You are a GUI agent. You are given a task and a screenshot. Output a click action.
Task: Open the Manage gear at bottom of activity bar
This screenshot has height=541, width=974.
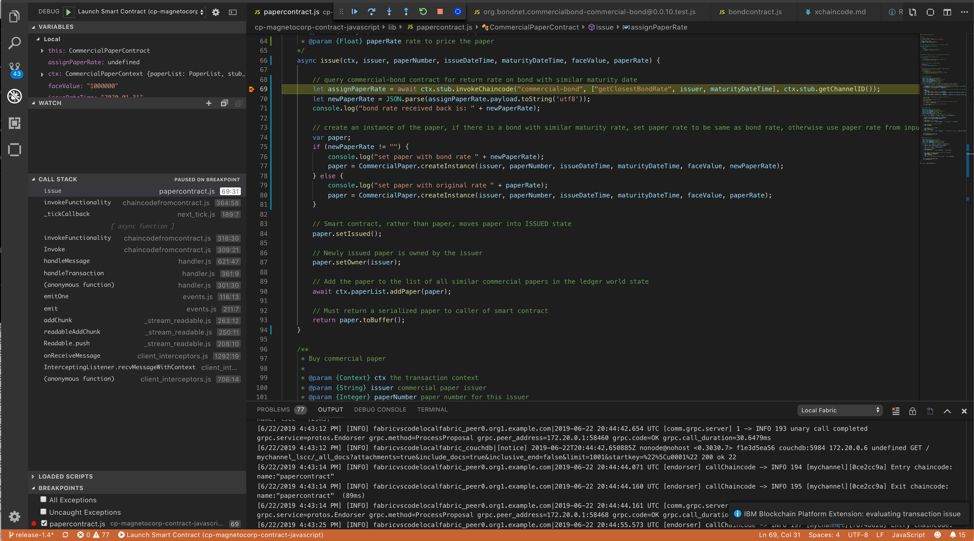point(14,517)
